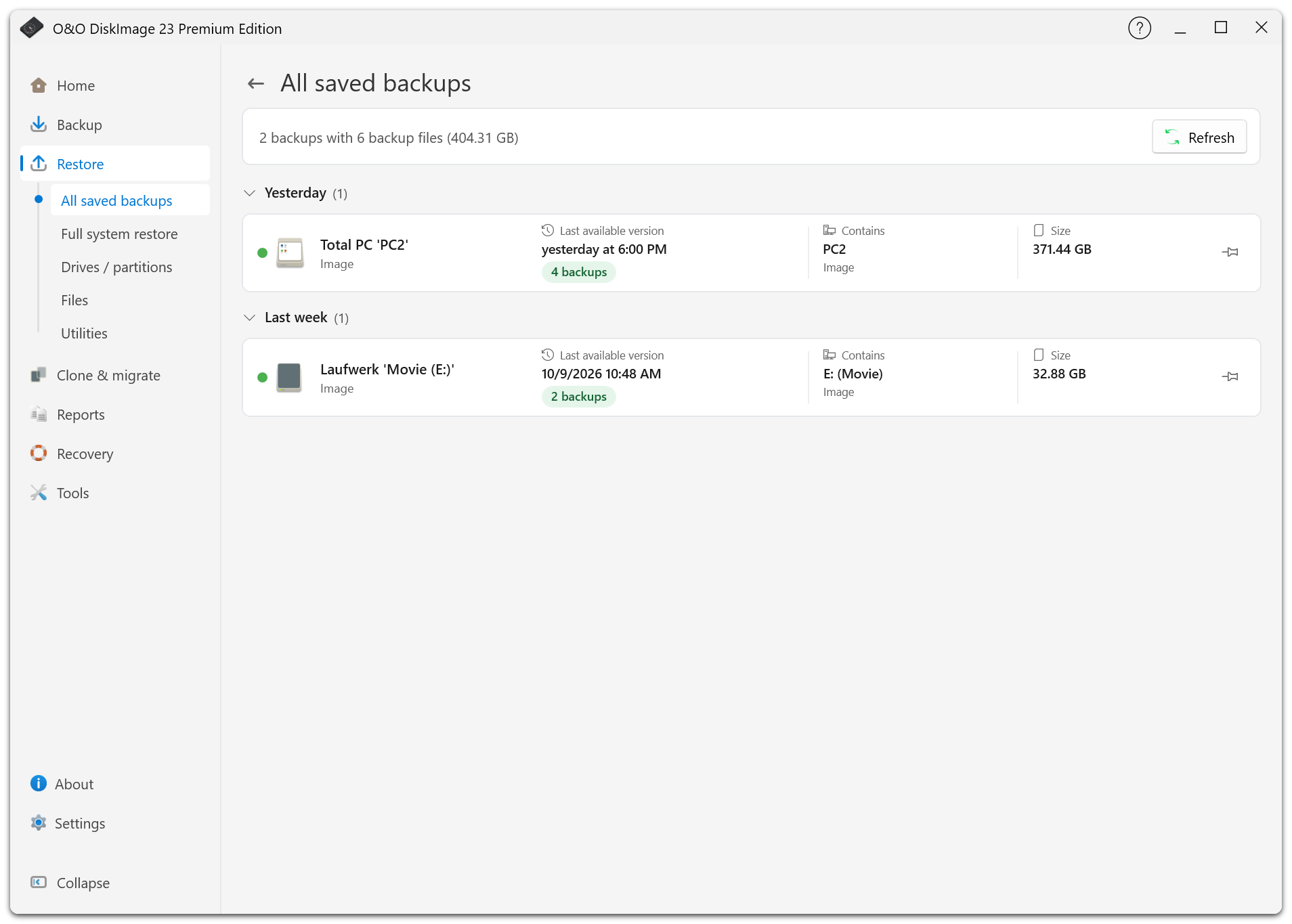Click the backups summary text showing 404.31 GB

coord(389,138)
